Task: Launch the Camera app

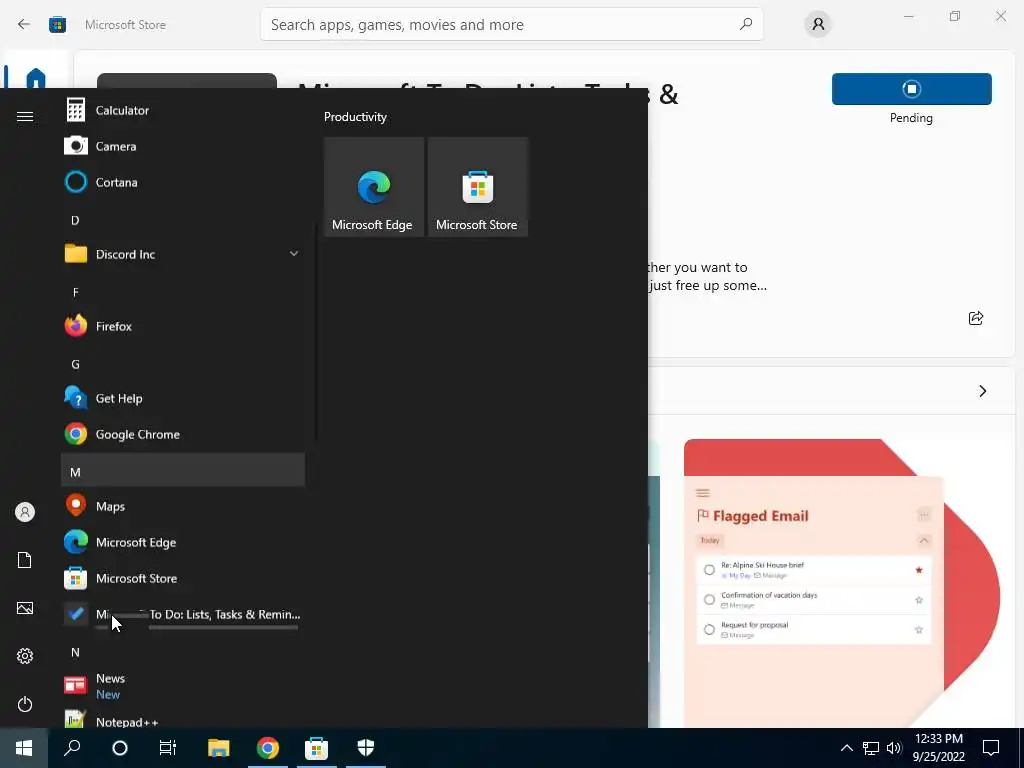Action: point(183,146)
